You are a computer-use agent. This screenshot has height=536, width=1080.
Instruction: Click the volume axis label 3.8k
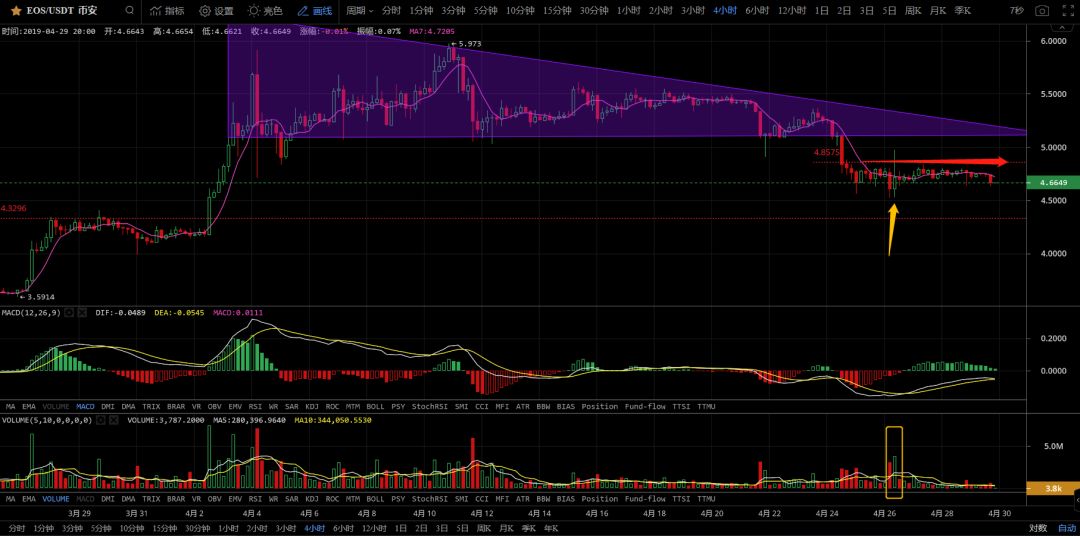1053,488
